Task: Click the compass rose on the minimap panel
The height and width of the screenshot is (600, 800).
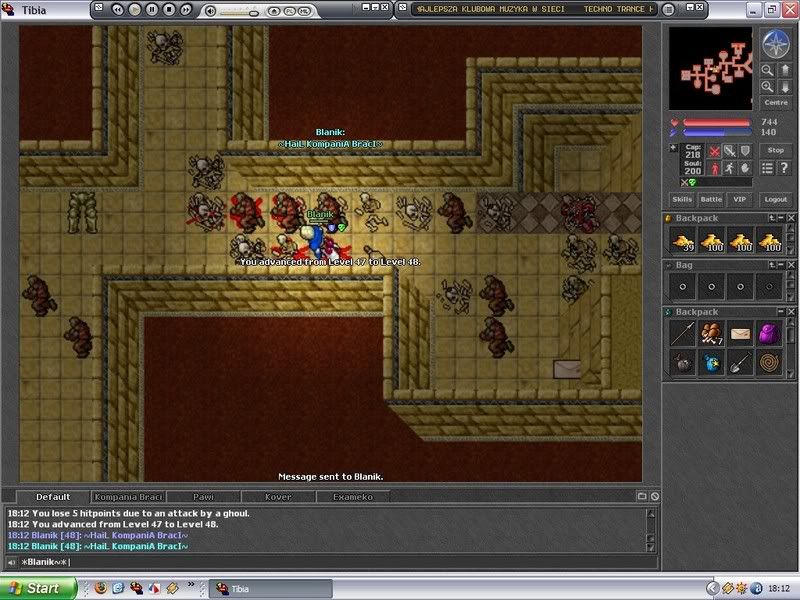Action: pyautogui.click(x=776, y=43)
